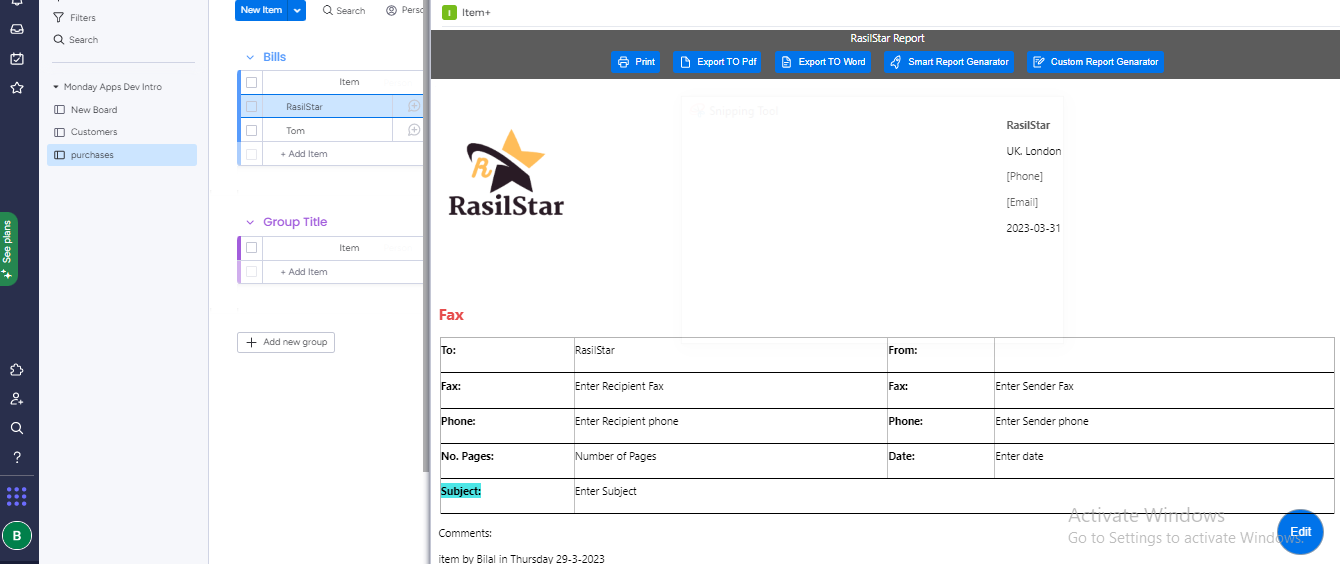The height and width of the screenshot is (564, 1340).
Task: Open Favorites star icon in sidebar
Action: (17, 88)
